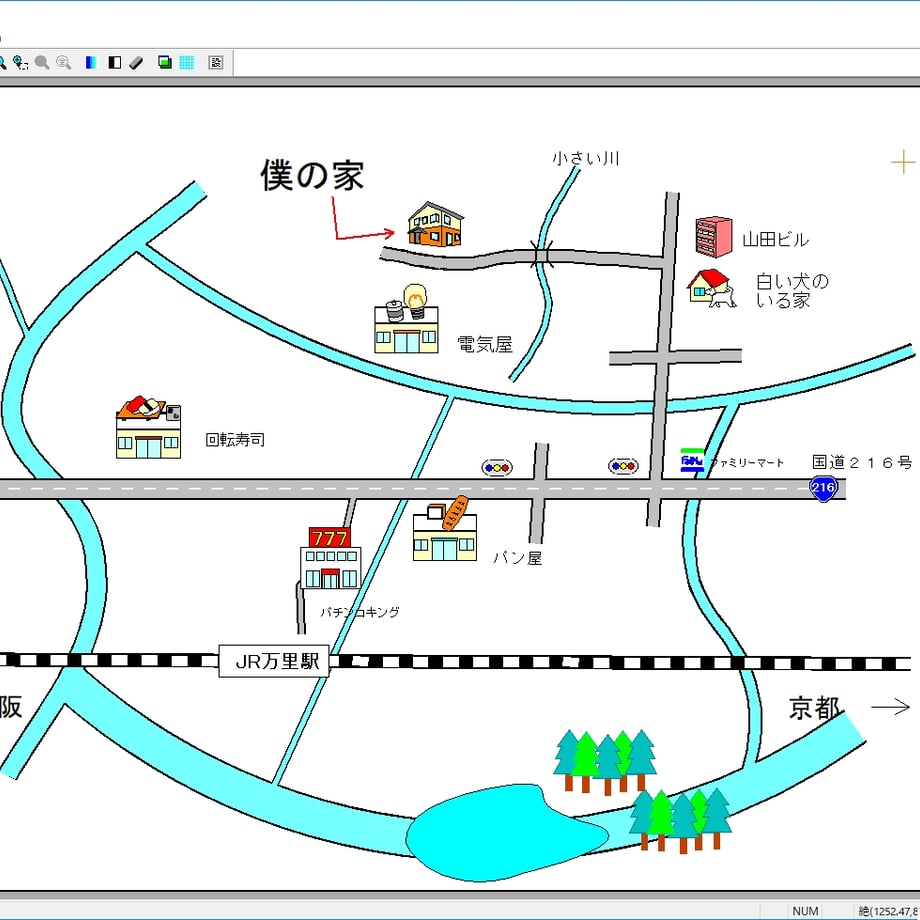Select the 白い犬のいる家 label

[792, 290]
